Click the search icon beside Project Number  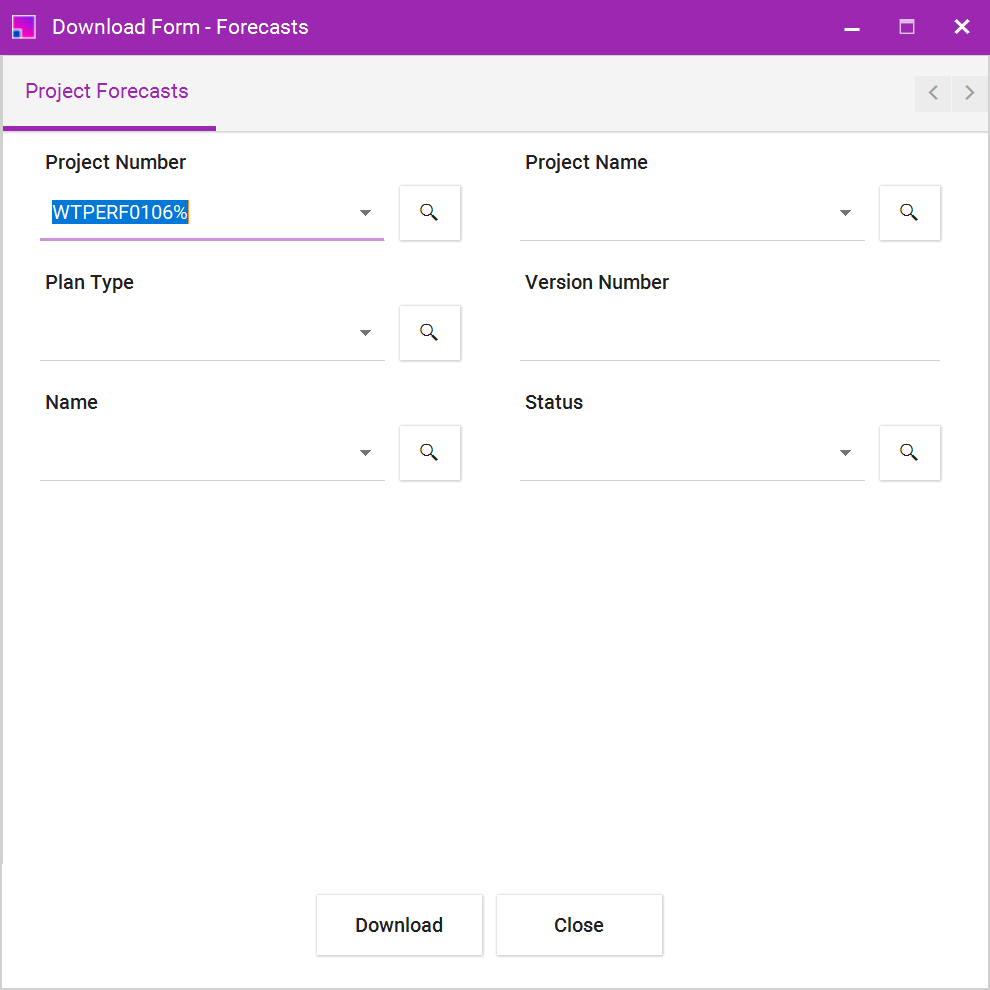pos(429,212)
